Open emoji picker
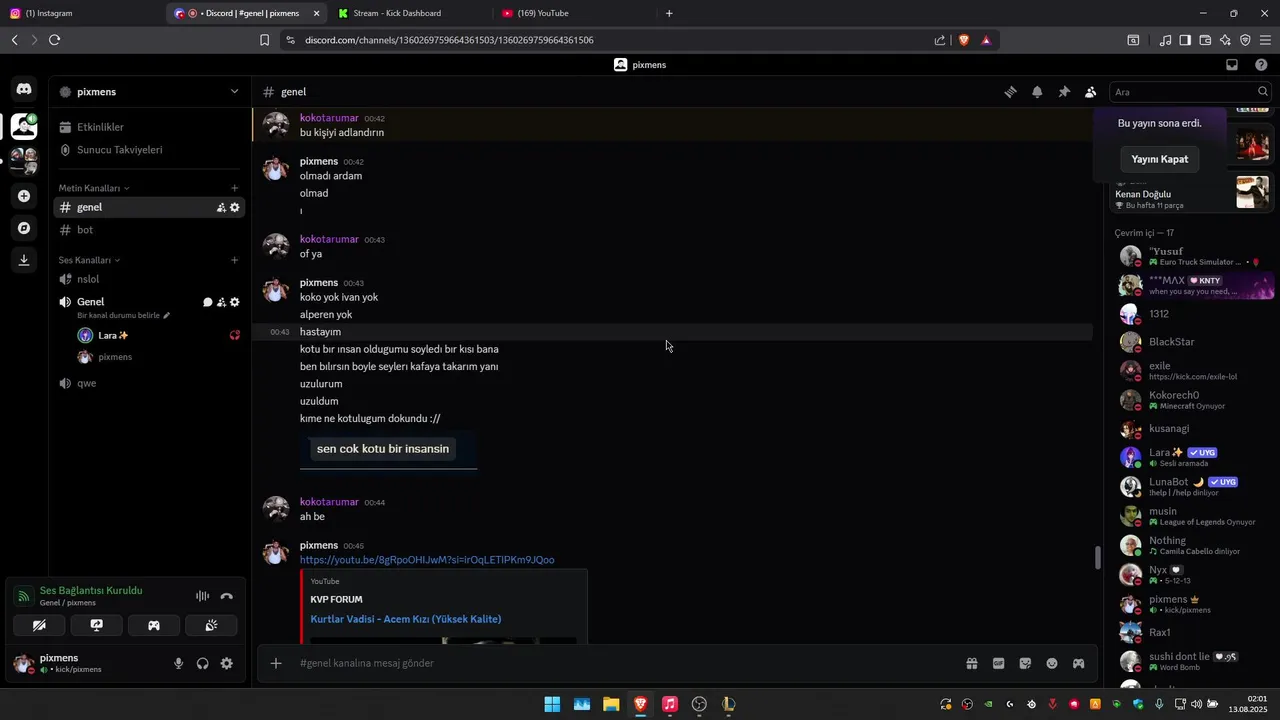The width and height of the screenshot is (1280, 720). click(1052, 663)
